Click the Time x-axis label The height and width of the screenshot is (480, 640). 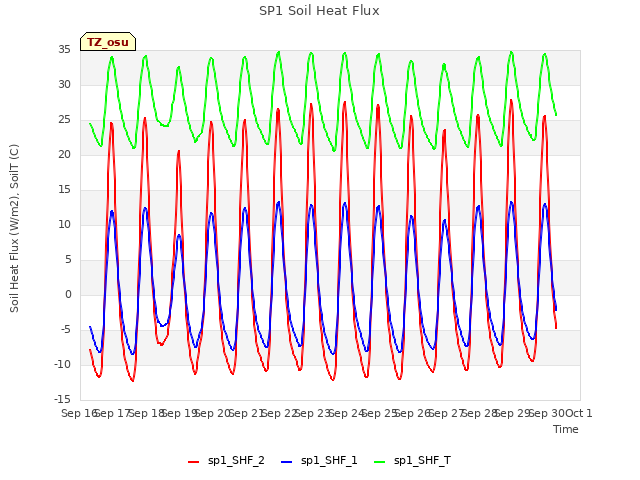click(x=566, y=429)
